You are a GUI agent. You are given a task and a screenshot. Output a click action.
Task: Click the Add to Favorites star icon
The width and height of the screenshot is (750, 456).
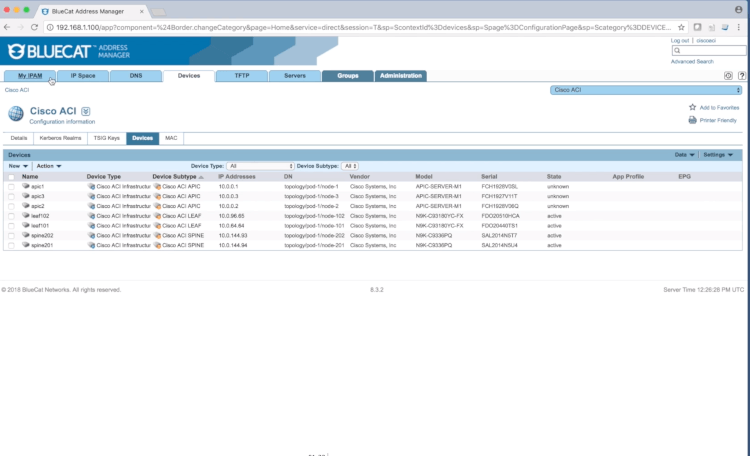692,107
